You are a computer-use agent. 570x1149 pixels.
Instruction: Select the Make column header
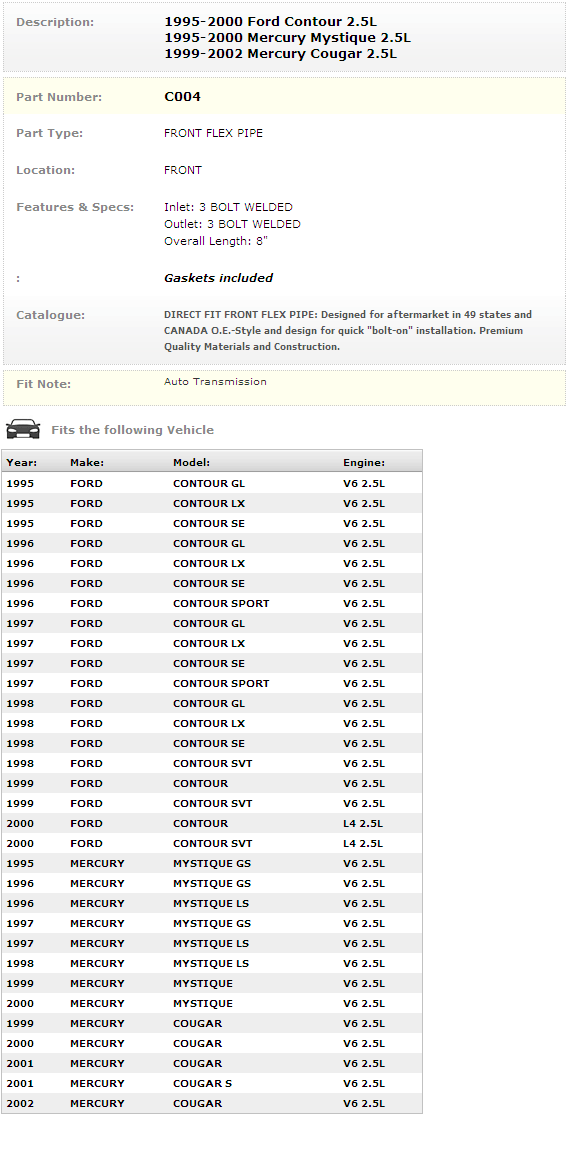pyautogui.click(x=87, y=462)
